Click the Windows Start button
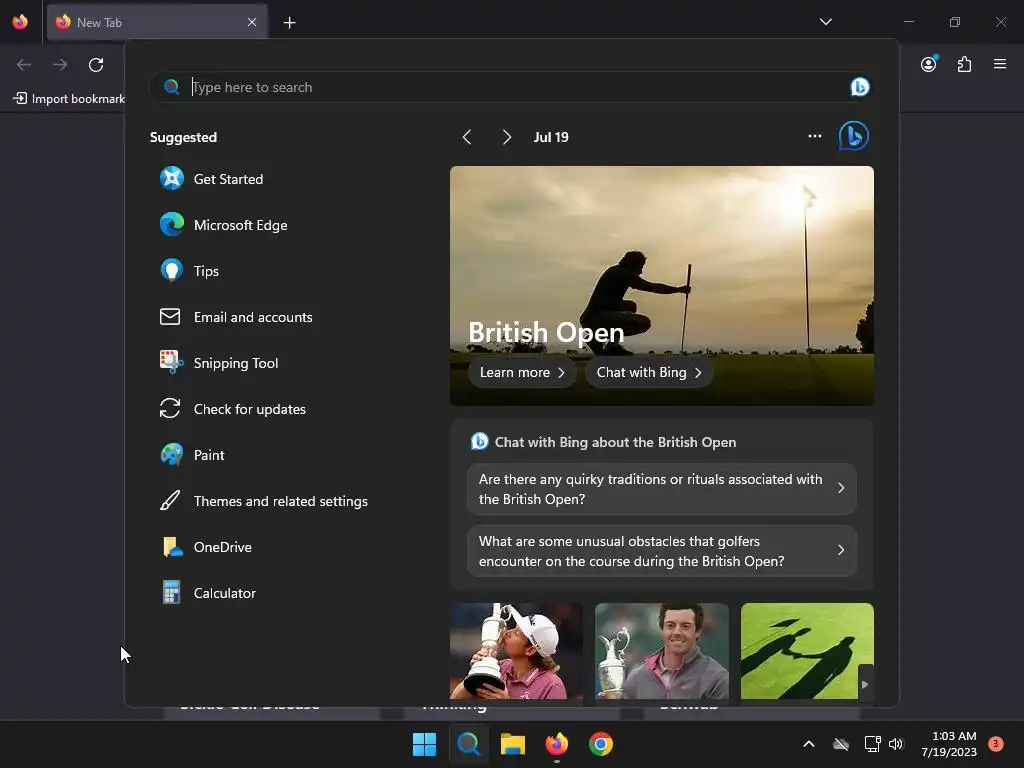 coord(424,744)
